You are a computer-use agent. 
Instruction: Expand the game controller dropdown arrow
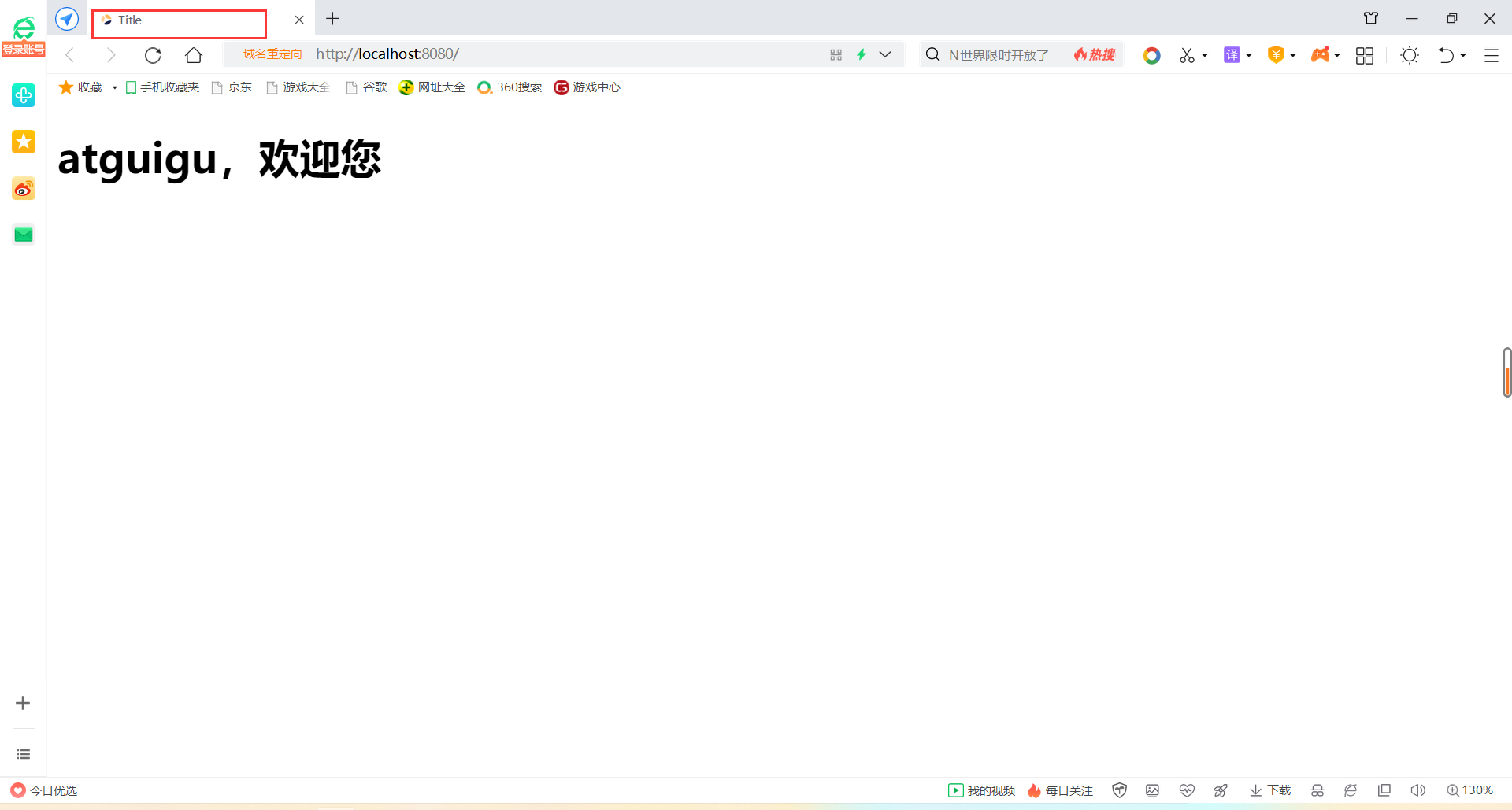(1337, 55)
